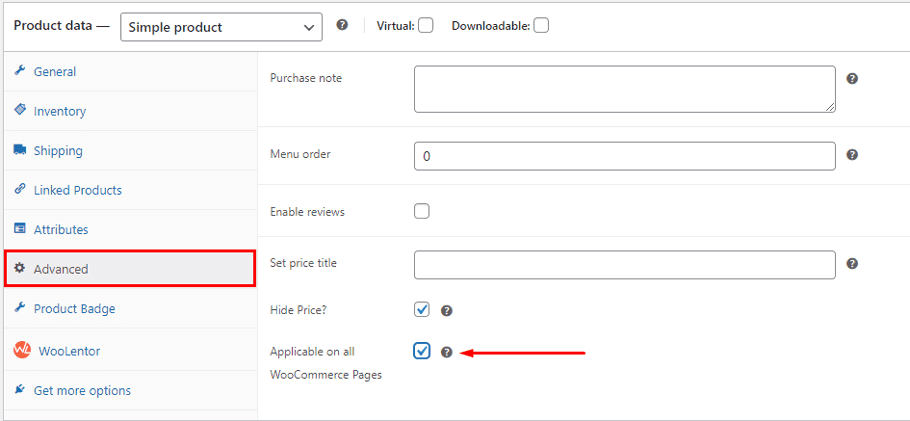The width and height of the screenshot is (910, 421).
Task: Uncheck Applicable on all WooCommerce Pages checkbox
Action: tap(422, 351)
